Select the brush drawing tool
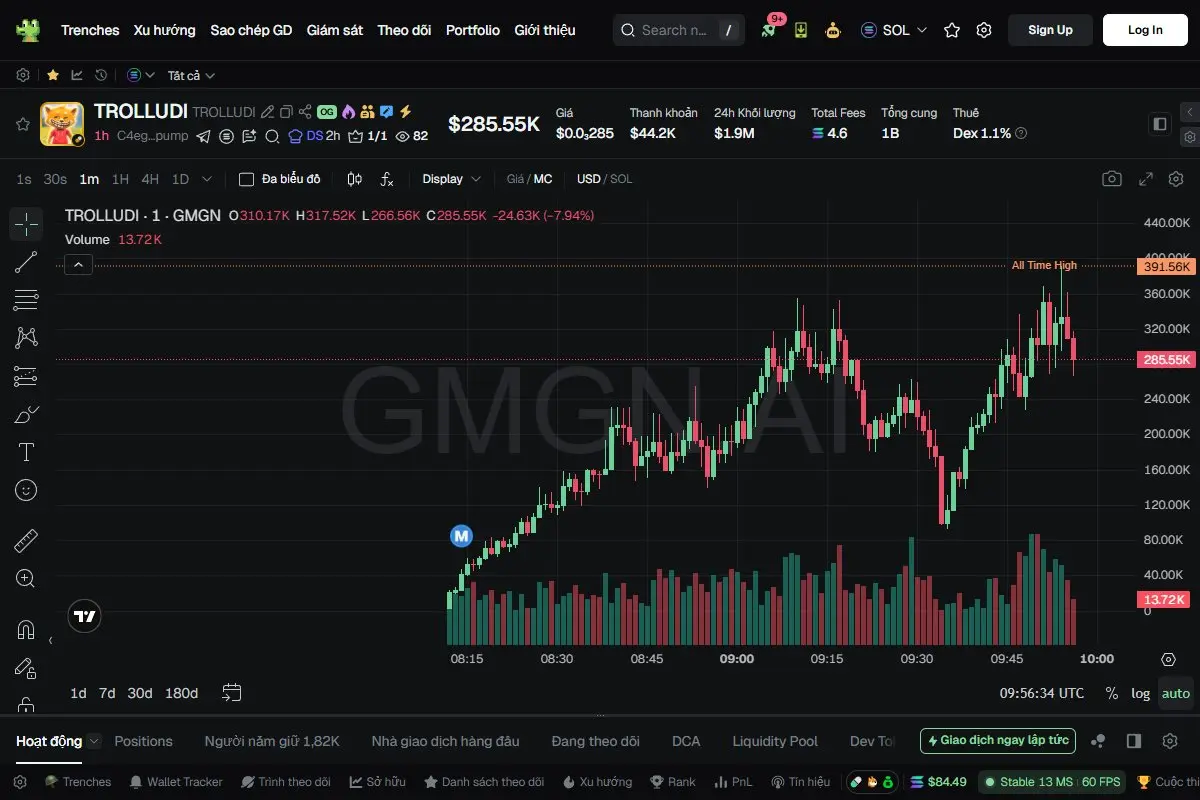The image size is (1200, 800). click(26, 414)
